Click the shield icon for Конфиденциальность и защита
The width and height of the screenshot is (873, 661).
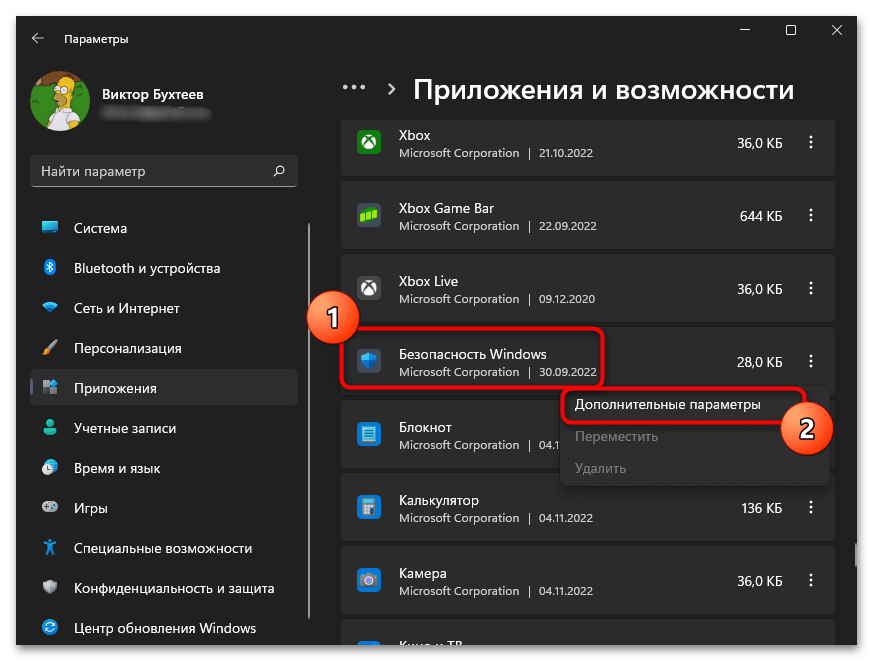[50, 587]
